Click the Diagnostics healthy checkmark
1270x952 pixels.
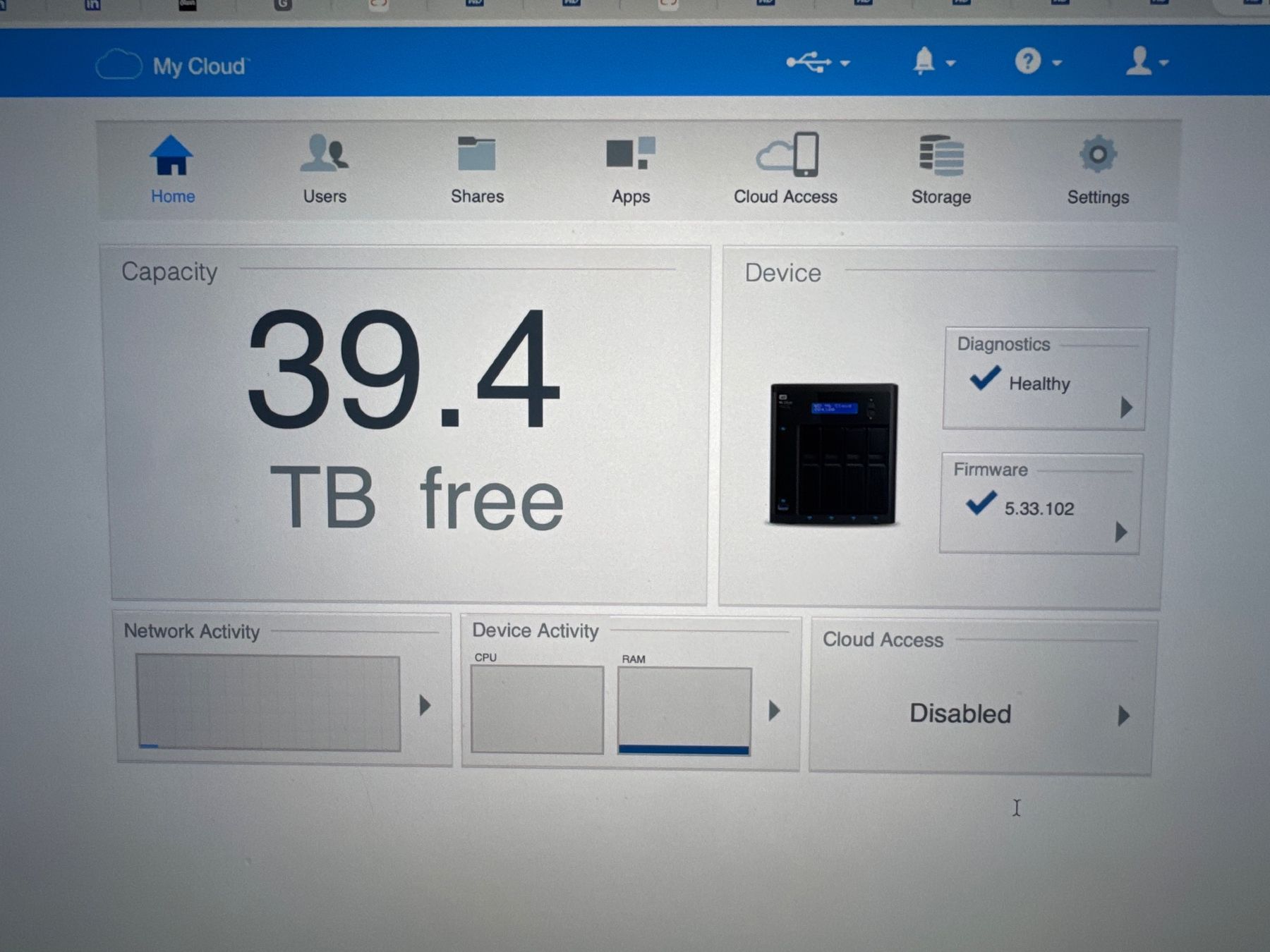point(984,379)
